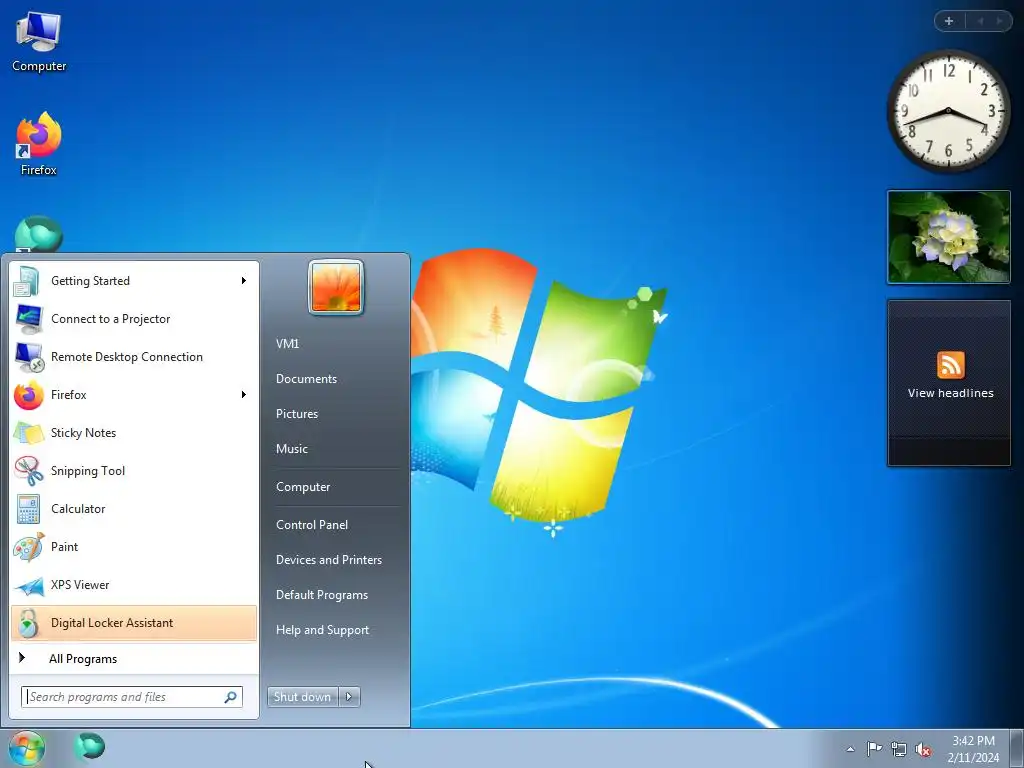Show hidden tray icons arrow

(850, 749)
